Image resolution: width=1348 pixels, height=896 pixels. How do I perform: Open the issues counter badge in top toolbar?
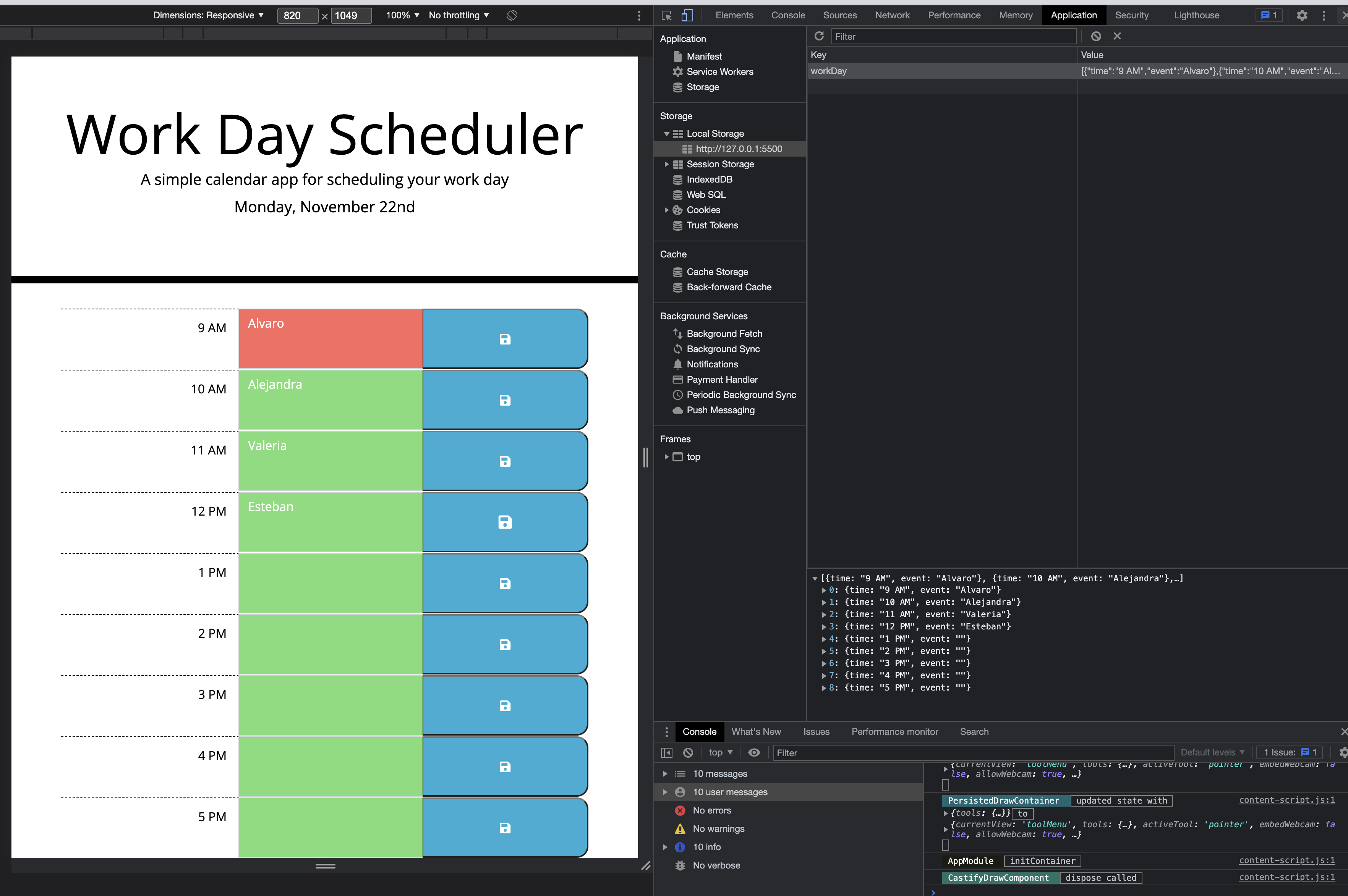pyautogui.click(x=1269, y=15)
